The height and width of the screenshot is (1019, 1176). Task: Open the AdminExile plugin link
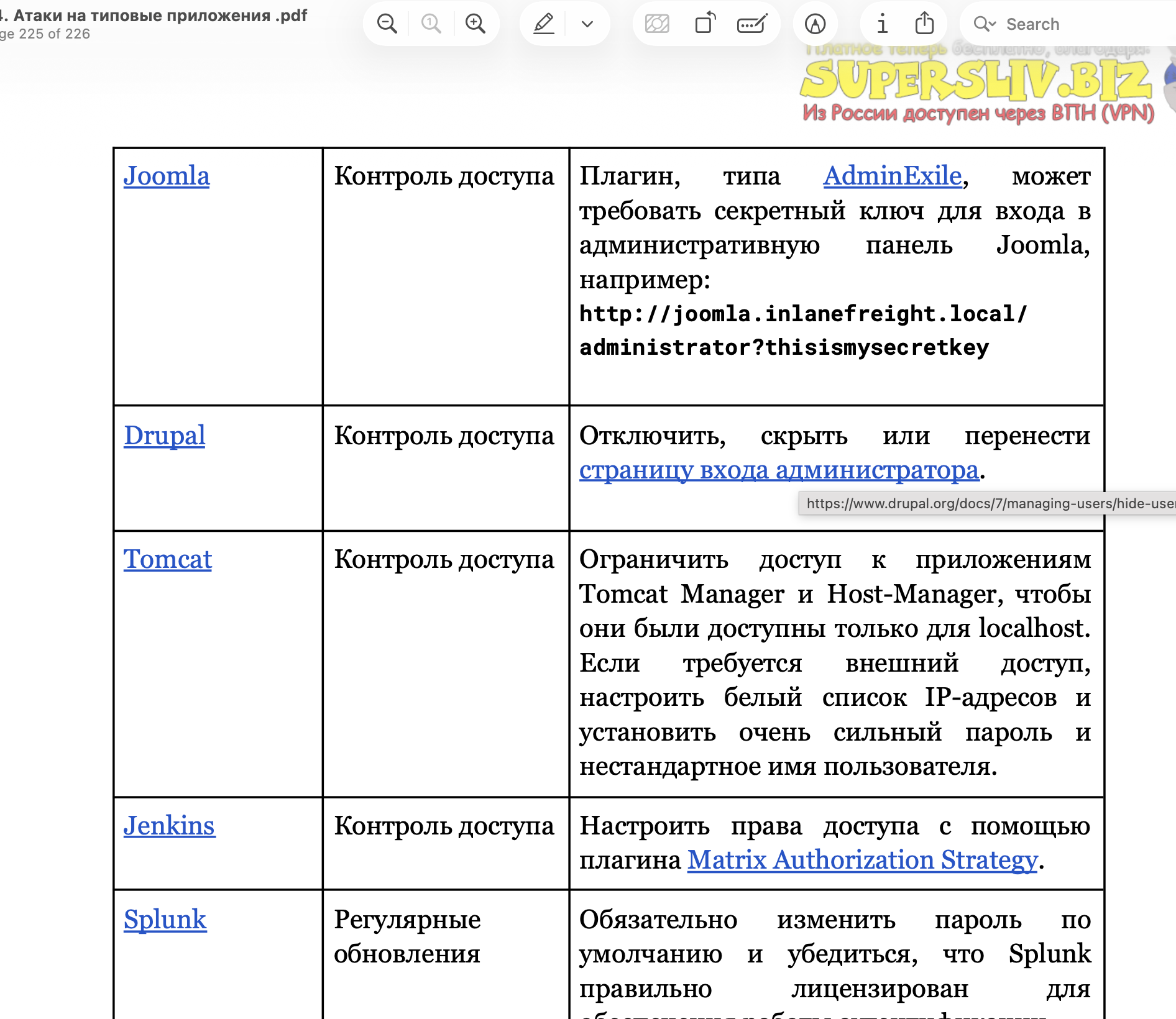pyautogui.click(x=893, y=176)
